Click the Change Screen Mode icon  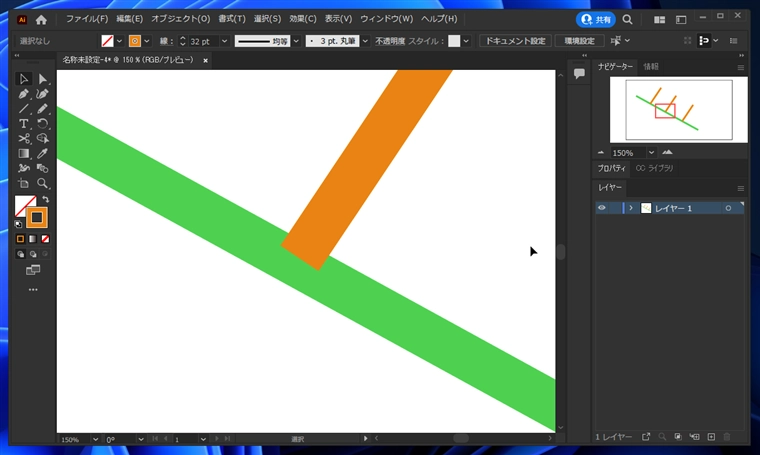pyautogui.click(x=33, y=270)
